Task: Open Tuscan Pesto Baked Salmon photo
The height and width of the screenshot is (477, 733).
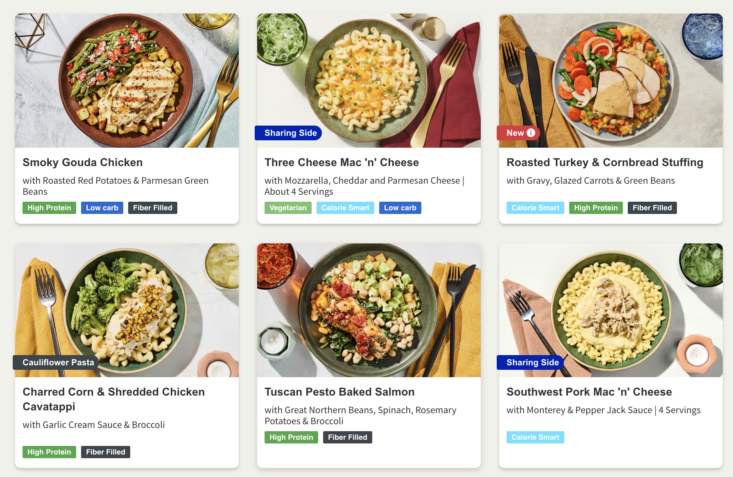Action: point(369,310)
